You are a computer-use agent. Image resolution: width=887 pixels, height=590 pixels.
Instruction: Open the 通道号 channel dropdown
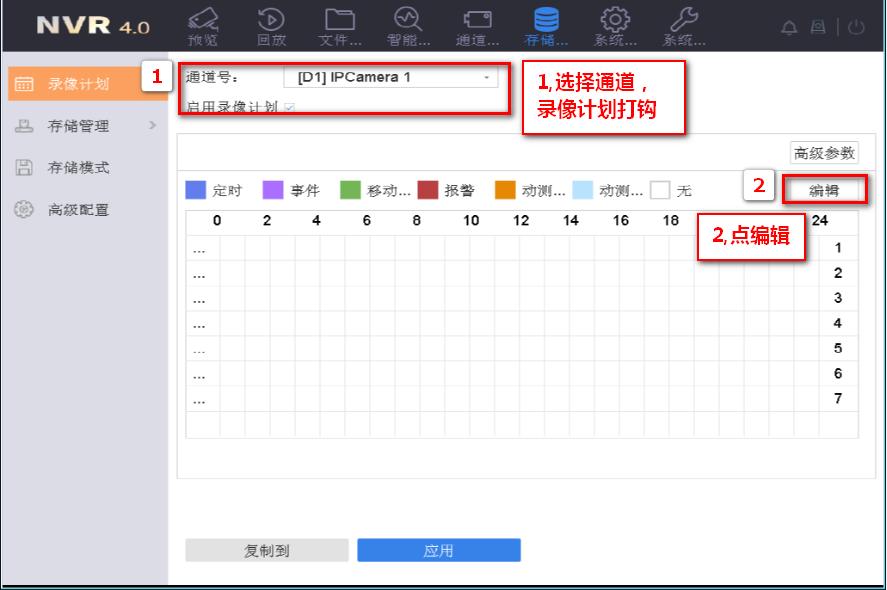pyautogui.click(x=487, y=76)
